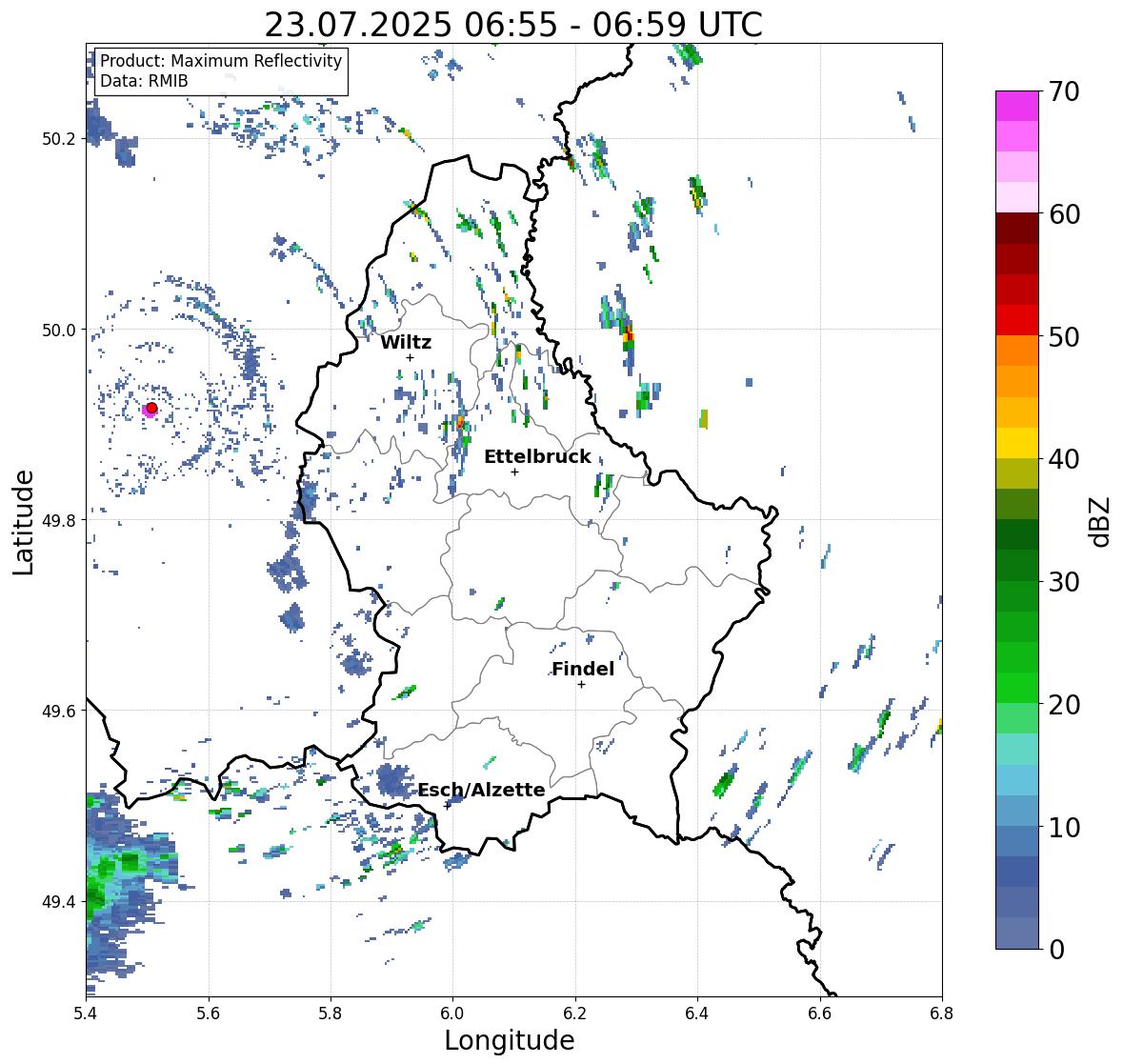The image size is (1123, 1064).
Task: Click the orange colorbar segment just above 50
Action: tap(1017, 351)
